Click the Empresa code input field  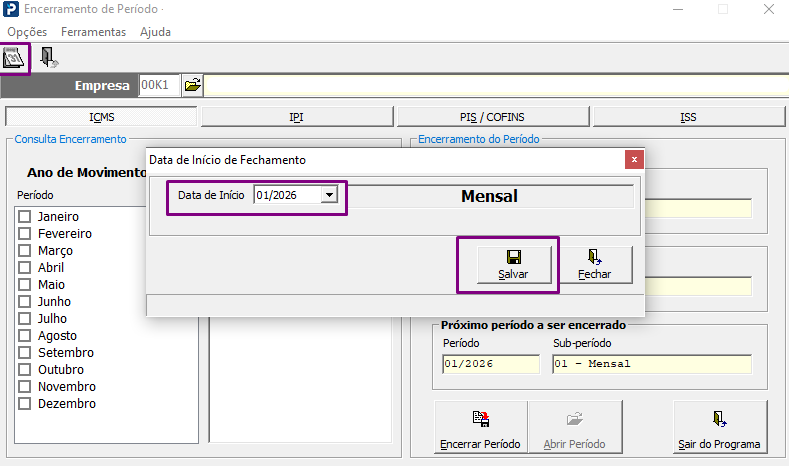tap(160, 85)
